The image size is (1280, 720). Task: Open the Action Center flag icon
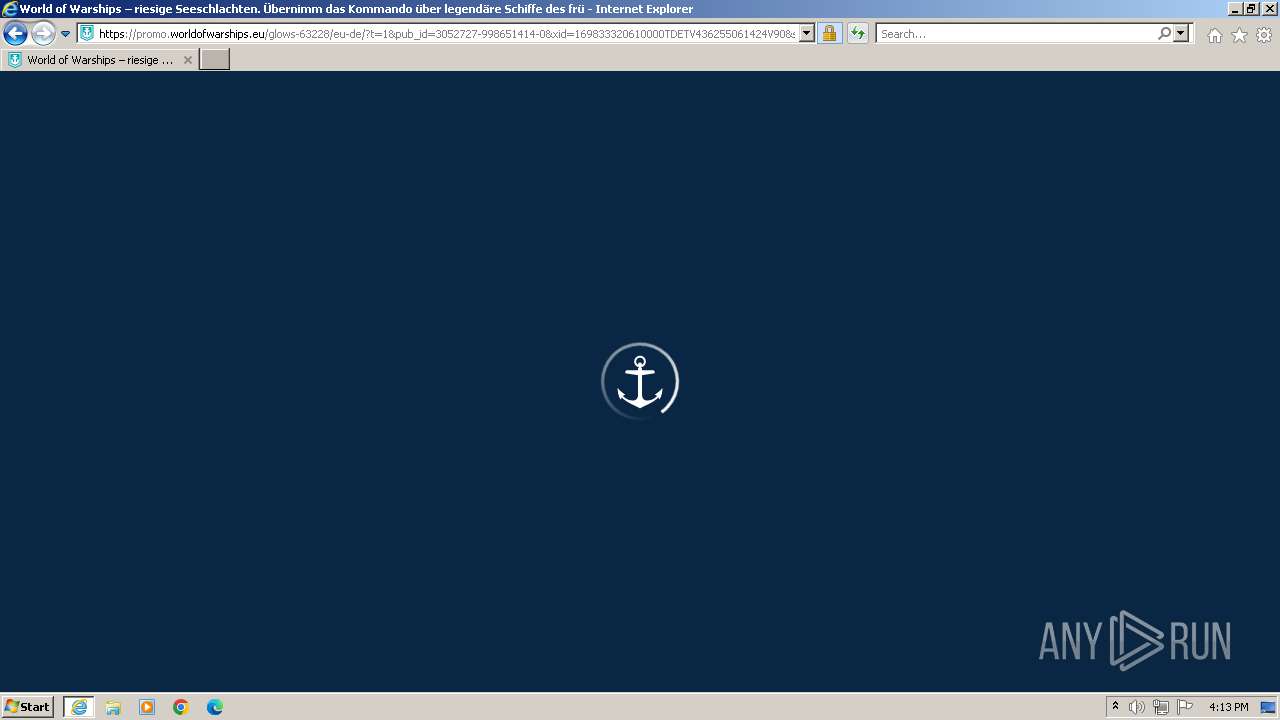coord(1185,707)
